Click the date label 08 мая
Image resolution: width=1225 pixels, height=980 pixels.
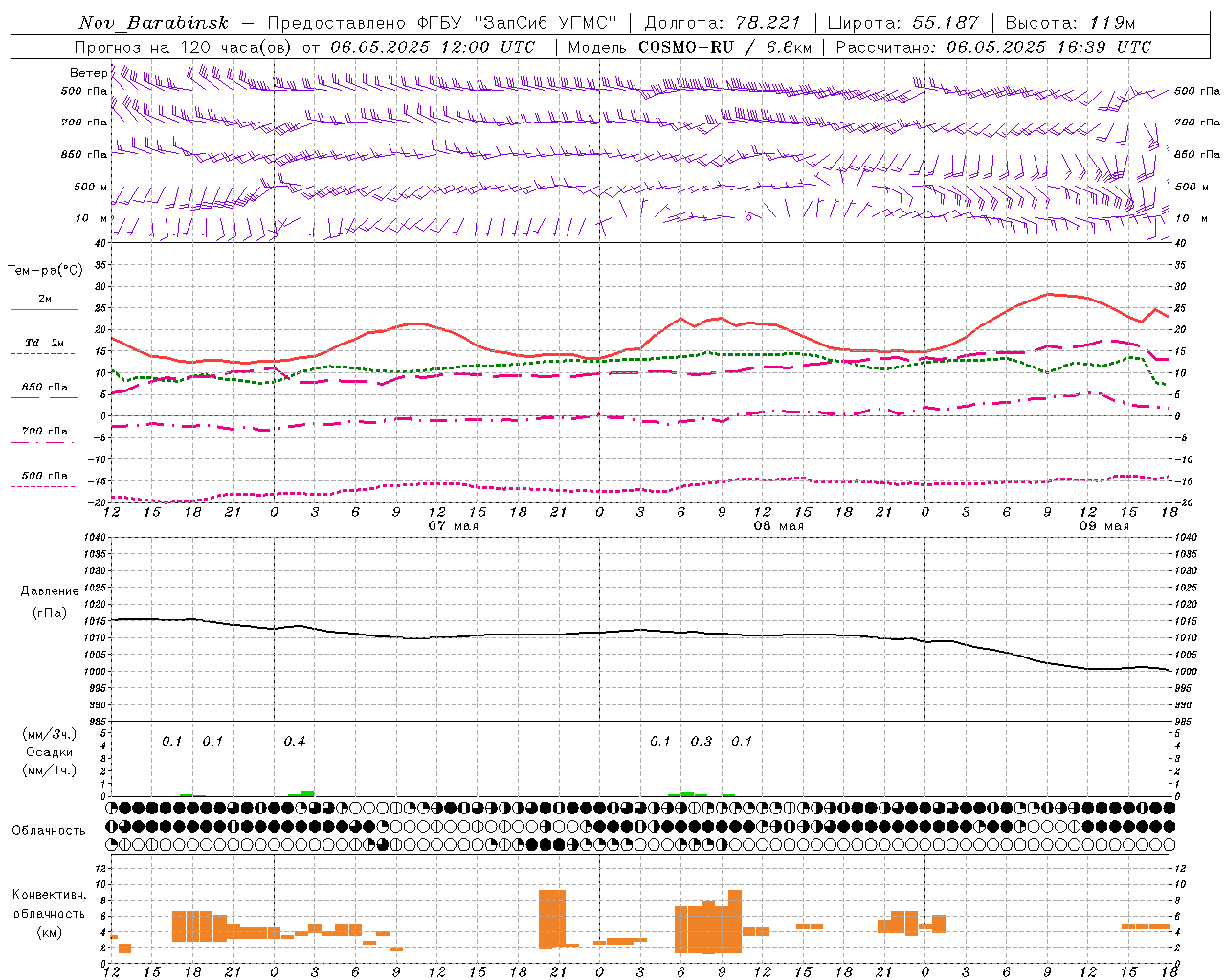click(x=778, y=526)
